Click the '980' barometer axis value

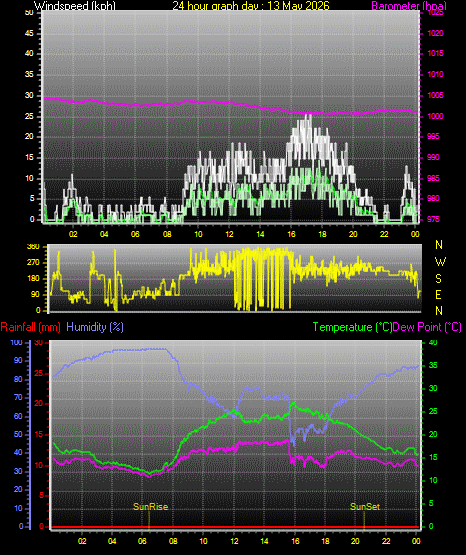[433, 198]
